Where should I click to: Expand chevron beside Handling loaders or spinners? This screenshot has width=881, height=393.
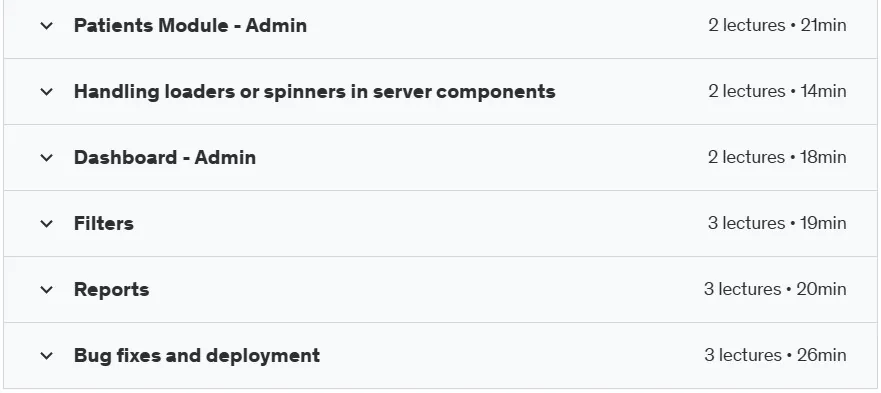[x=47, y=92]
